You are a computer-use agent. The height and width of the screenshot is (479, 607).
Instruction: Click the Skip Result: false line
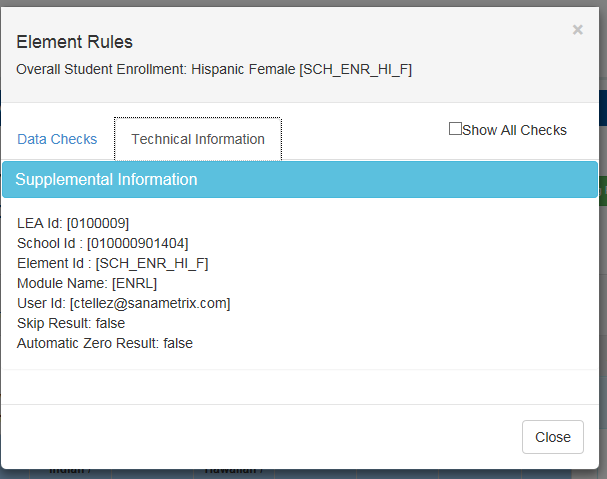point(71,323)
